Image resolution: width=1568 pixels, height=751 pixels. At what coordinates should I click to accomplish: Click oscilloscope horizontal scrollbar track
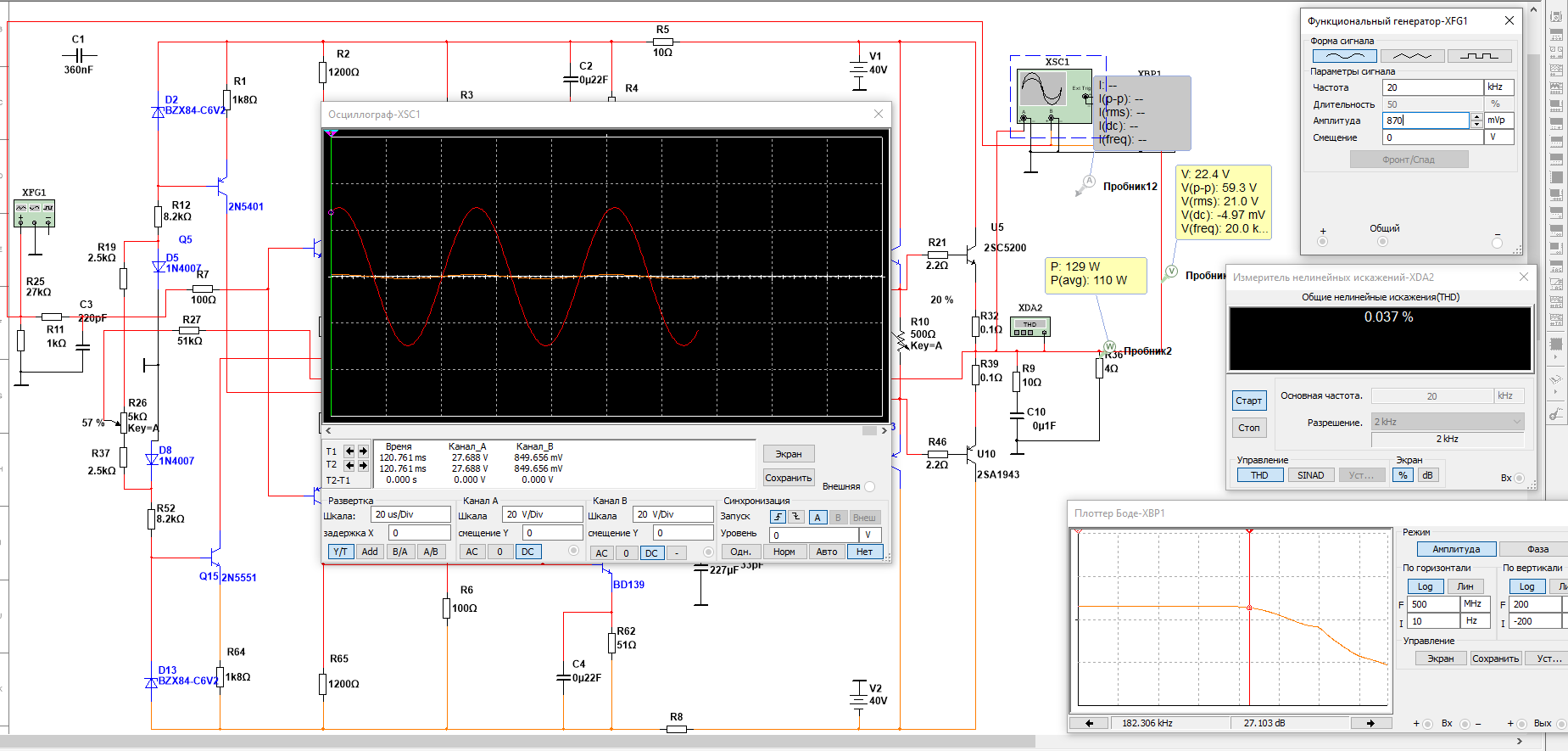click(x=605, y=431)
